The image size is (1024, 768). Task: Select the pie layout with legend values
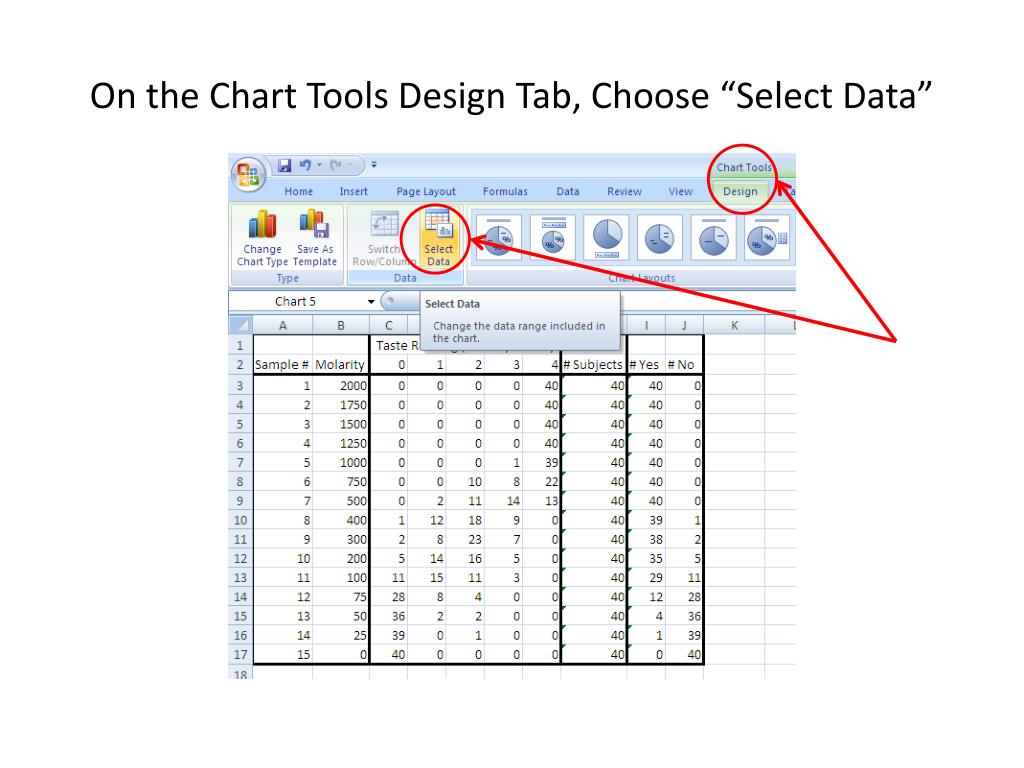660,237
